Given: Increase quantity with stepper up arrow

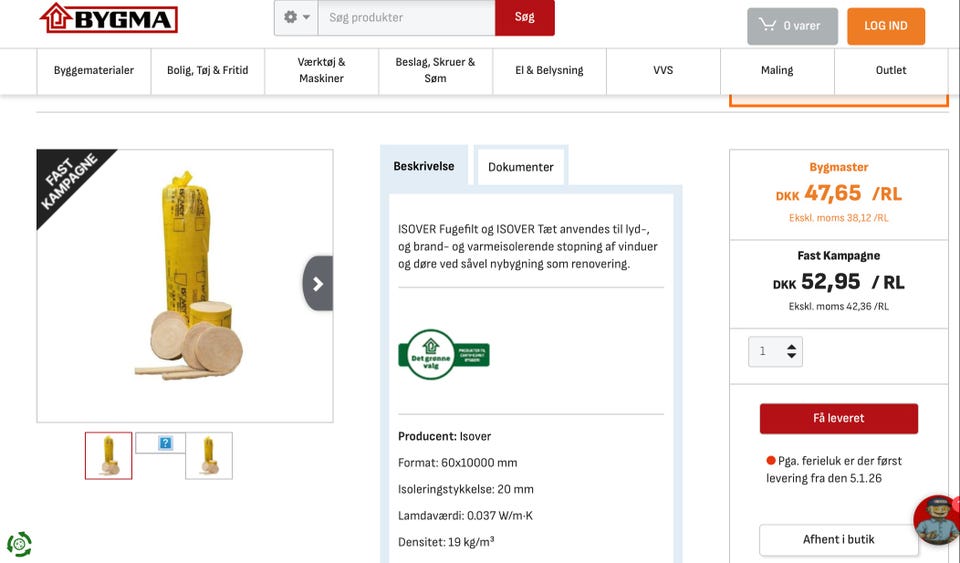Looking at the screenshot, I should coord(792,346).
